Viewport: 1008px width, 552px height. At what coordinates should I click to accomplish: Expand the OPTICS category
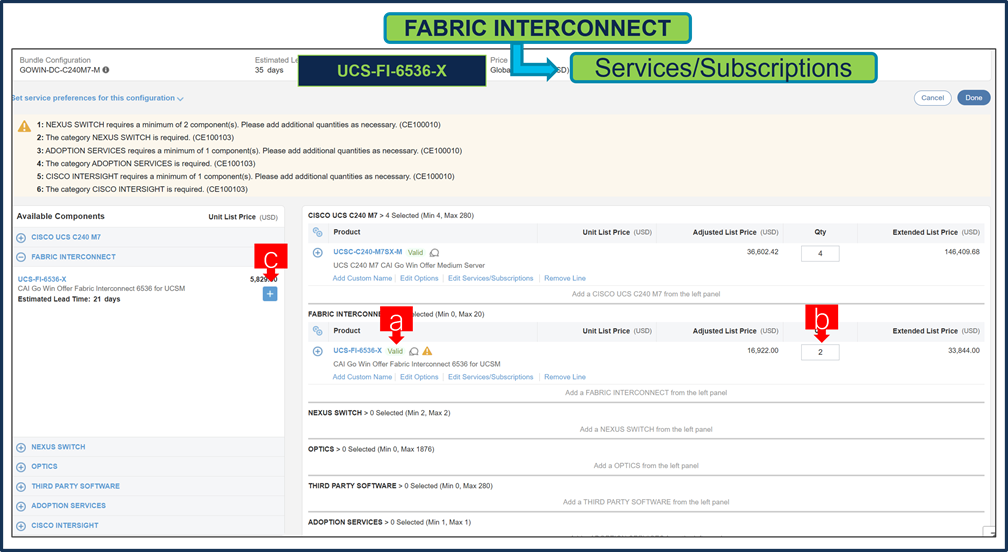21,467
